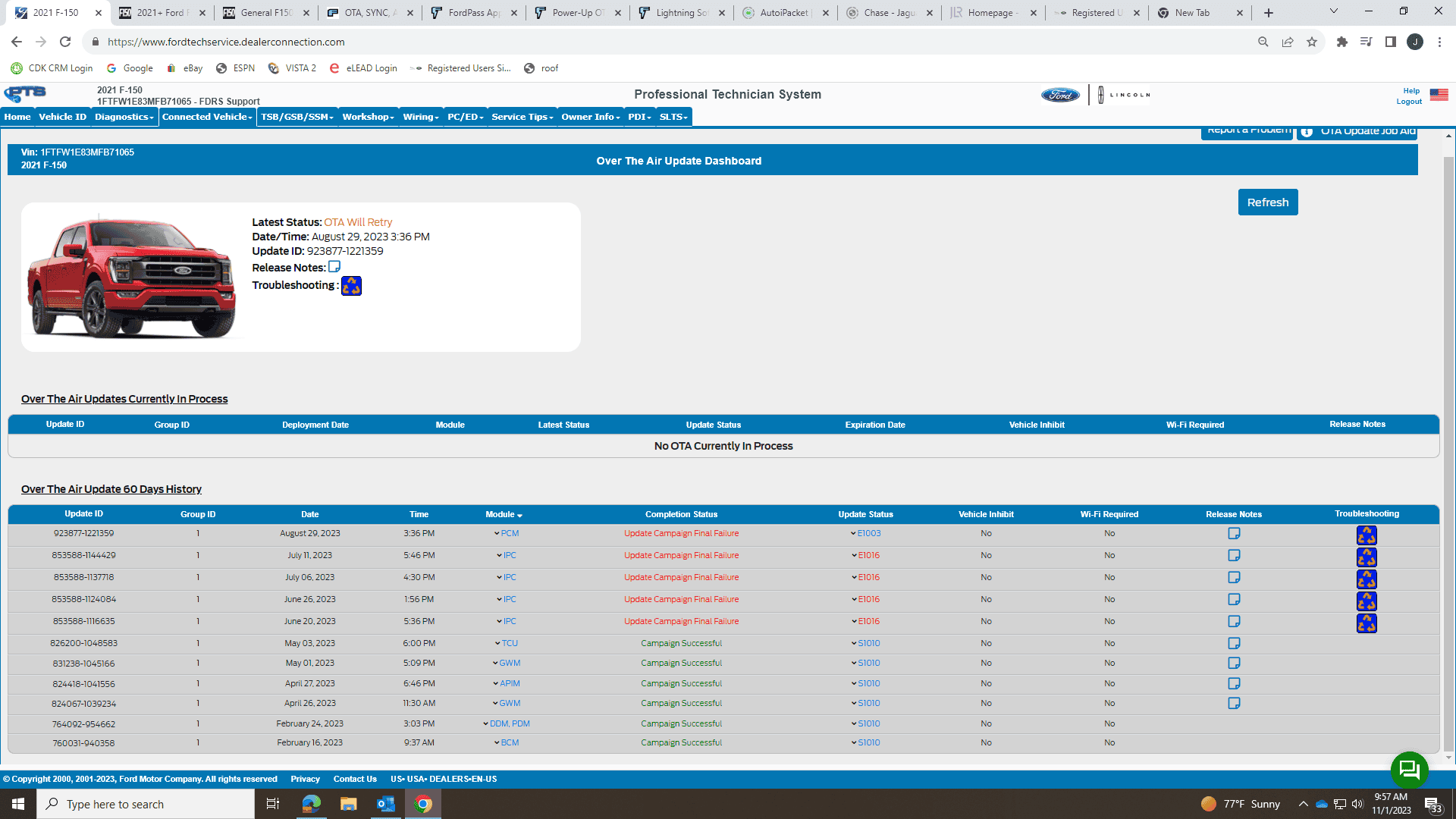
Task: Open the TSB/GSB/SSM menu tab
Action: coord(296,117)
